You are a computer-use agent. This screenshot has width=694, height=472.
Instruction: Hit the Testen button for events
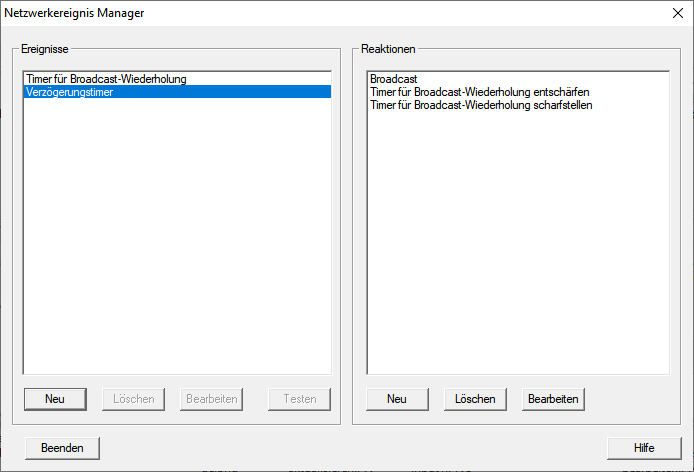[299, 399]
